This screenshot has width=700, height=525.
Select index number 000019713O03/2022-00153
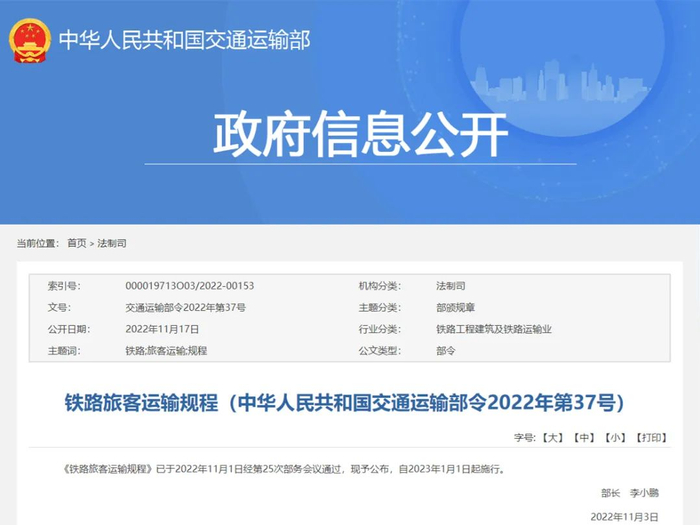190,286
